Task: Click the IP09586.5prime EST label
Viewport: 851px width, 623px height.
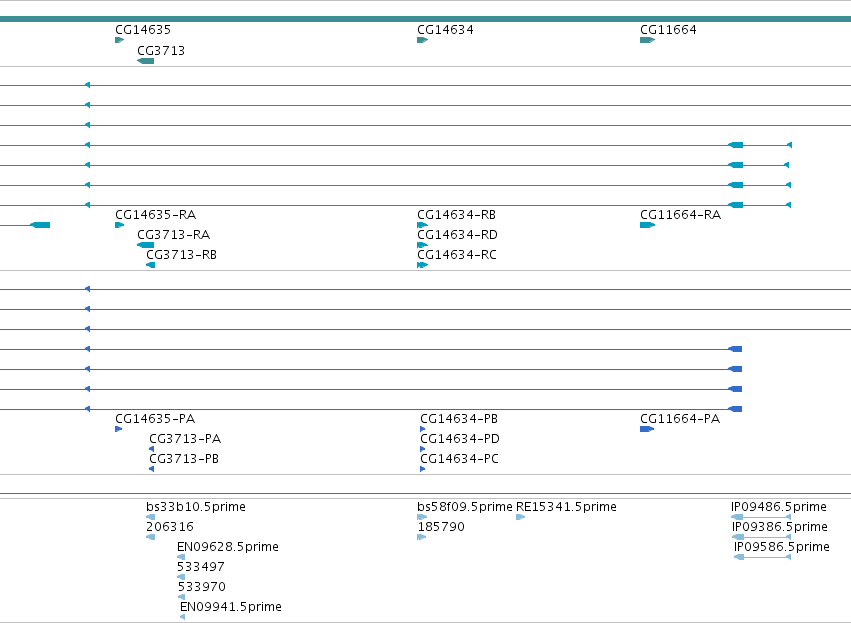Action: click(782, 547)
